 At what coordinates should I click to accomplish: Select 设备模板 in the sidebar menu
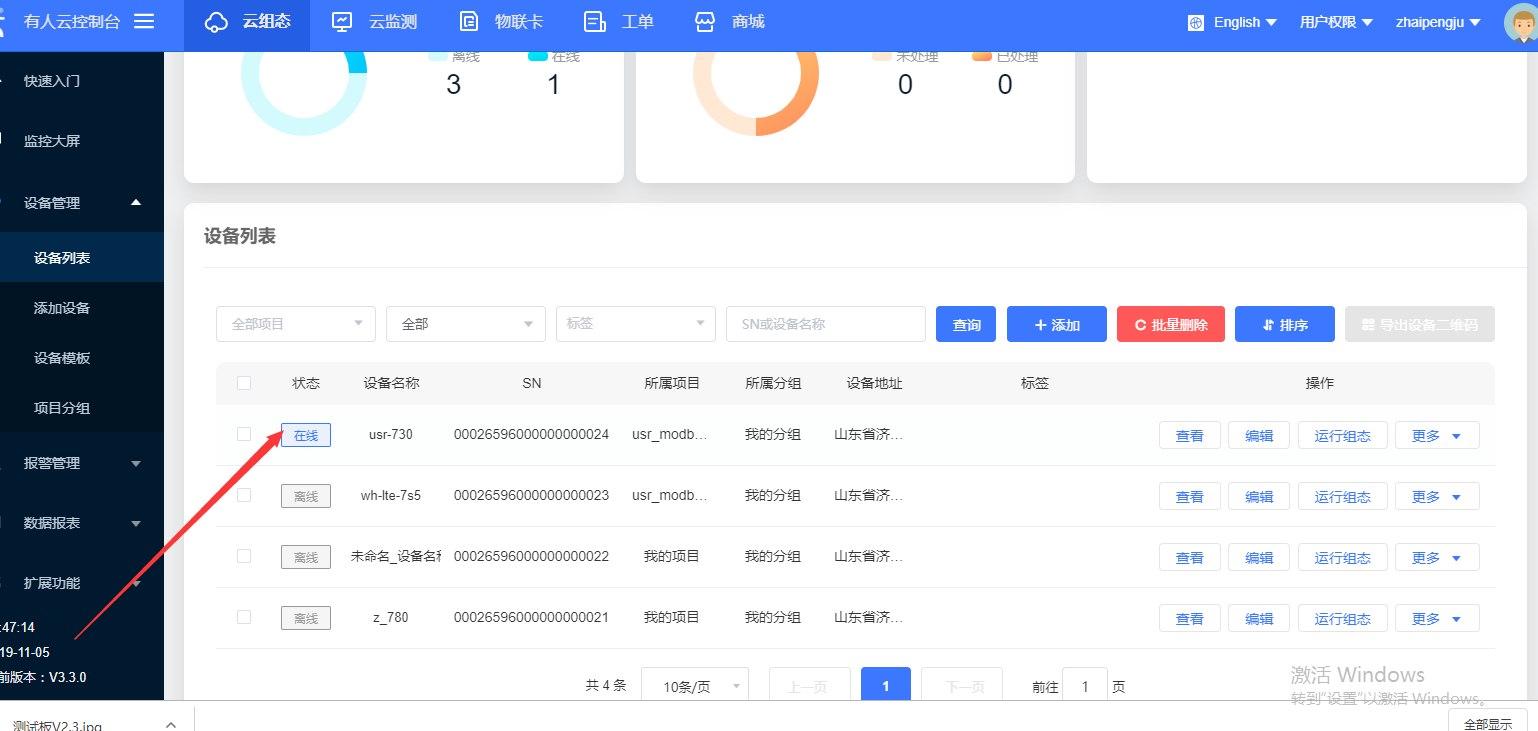[x=62, y=358]
